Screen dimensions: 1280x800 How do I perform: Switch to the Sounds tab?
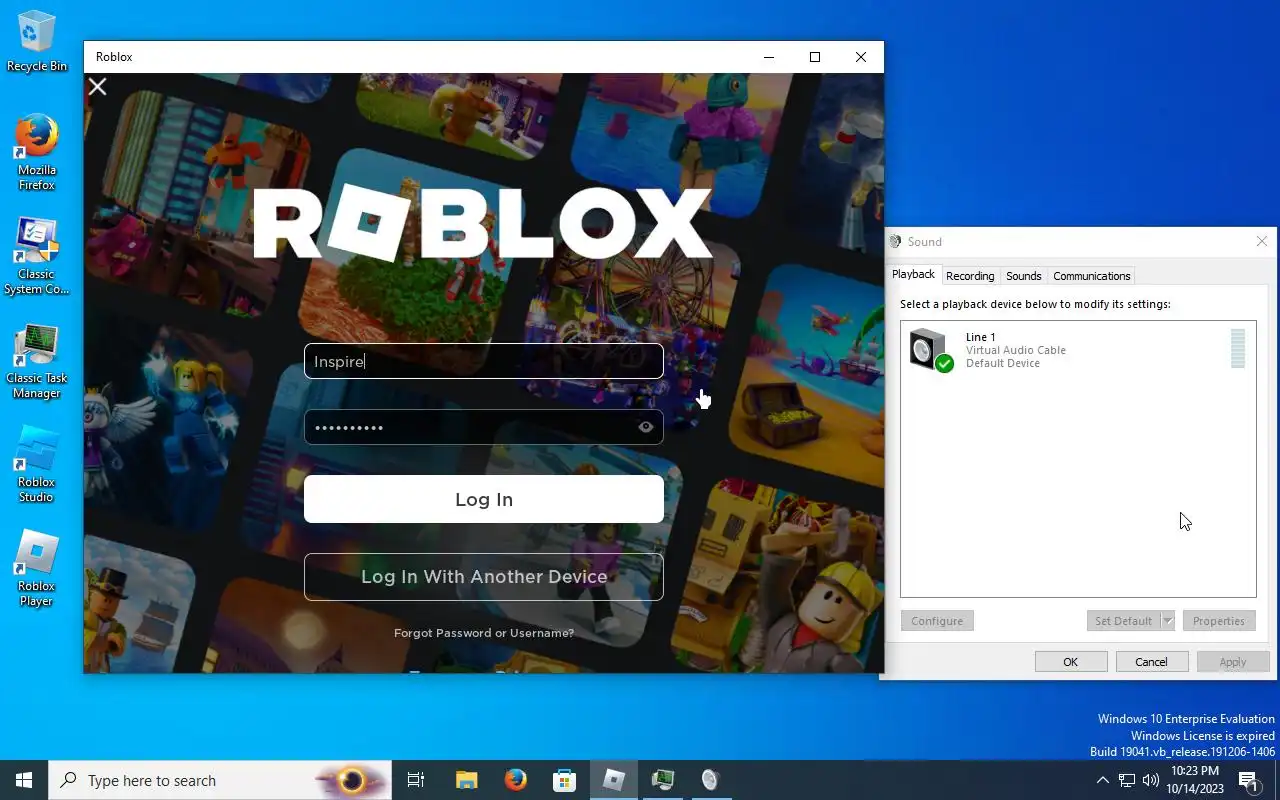[x=1023, y=276]
